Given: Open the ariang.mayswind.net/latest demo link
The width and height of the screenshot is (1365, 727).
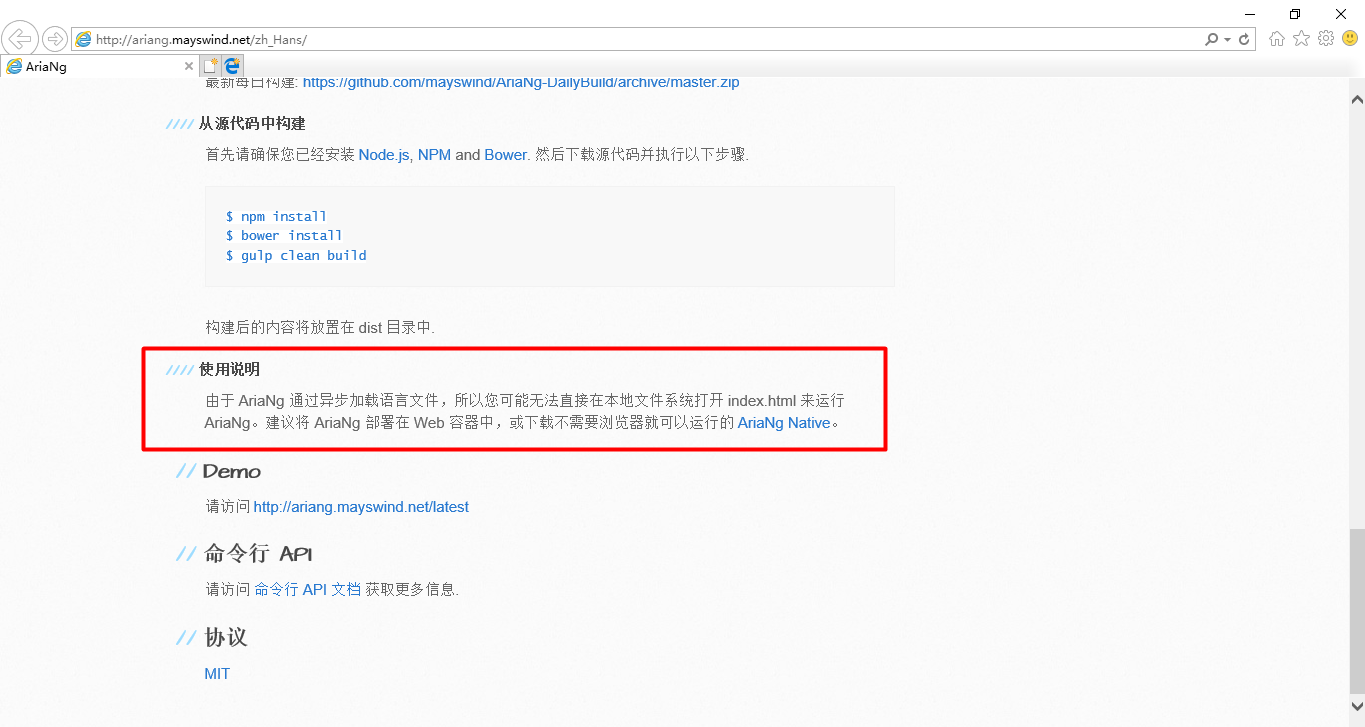Looking at the screenshot, I should [x=361, y=507].
